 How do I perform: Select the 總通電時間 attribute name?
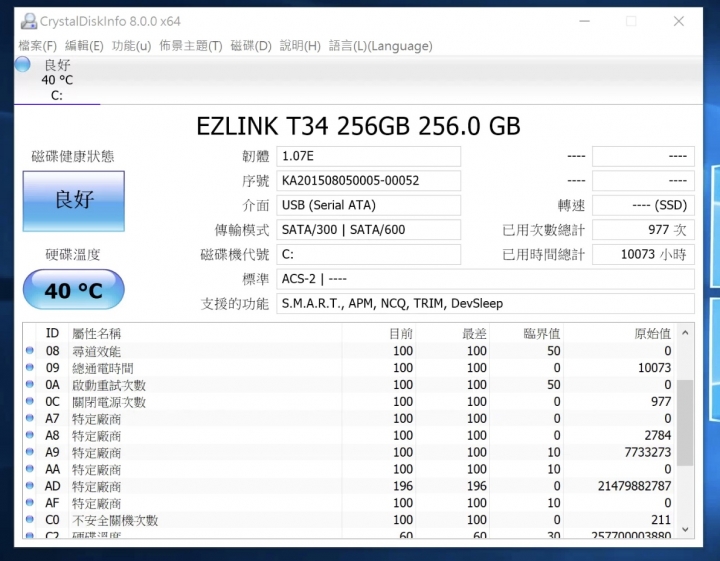click(103, 368)
